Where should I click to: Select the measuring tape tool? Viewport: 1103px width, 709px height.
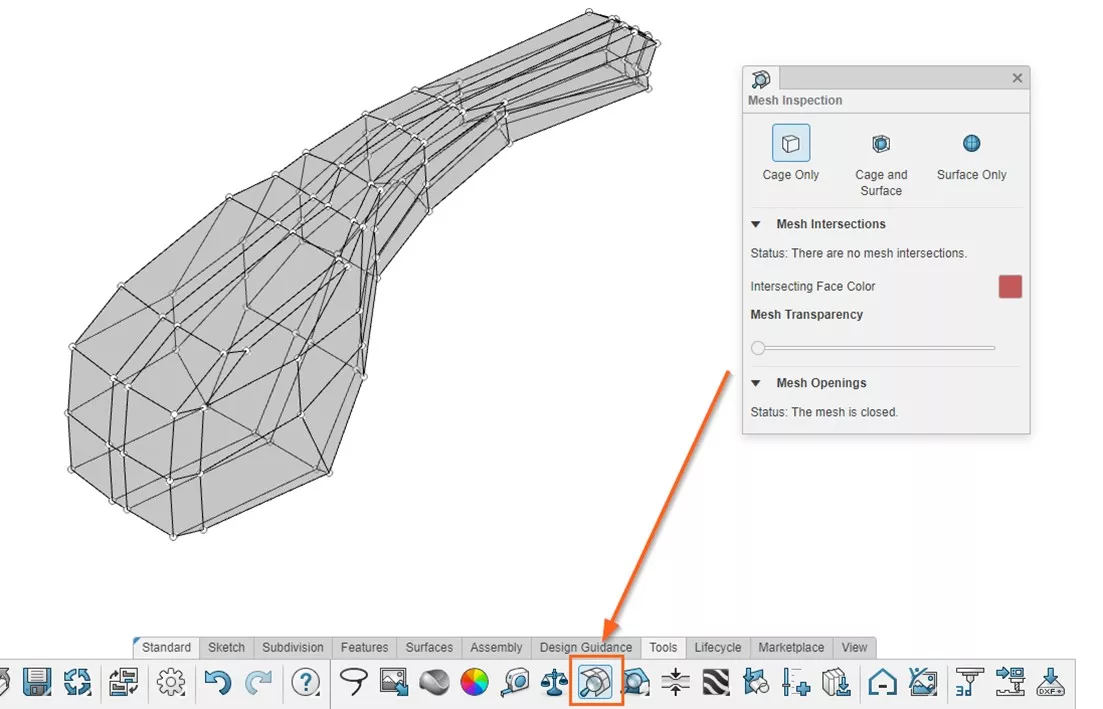(x=515, y=683)
